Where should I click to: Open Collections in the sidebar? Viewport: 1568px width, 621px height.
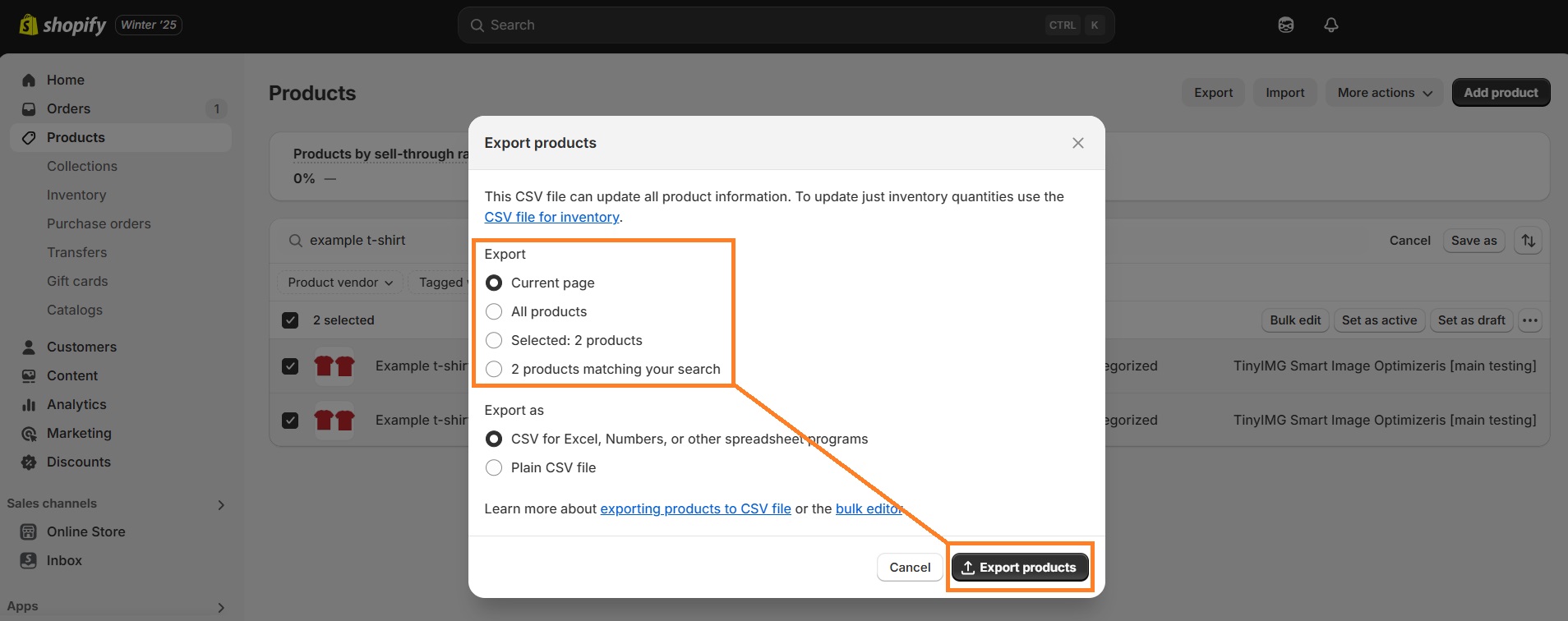[x=82, y=166]
